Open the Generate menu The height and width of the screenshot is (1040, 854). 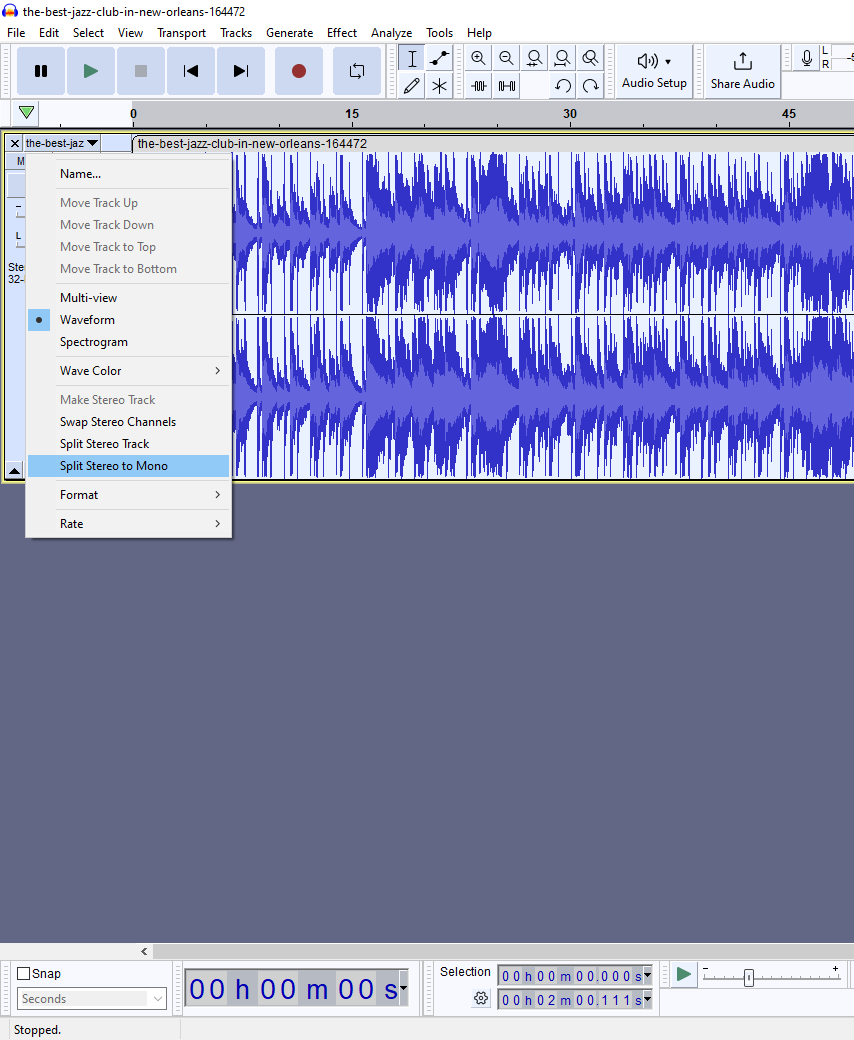tap(289, 32)
